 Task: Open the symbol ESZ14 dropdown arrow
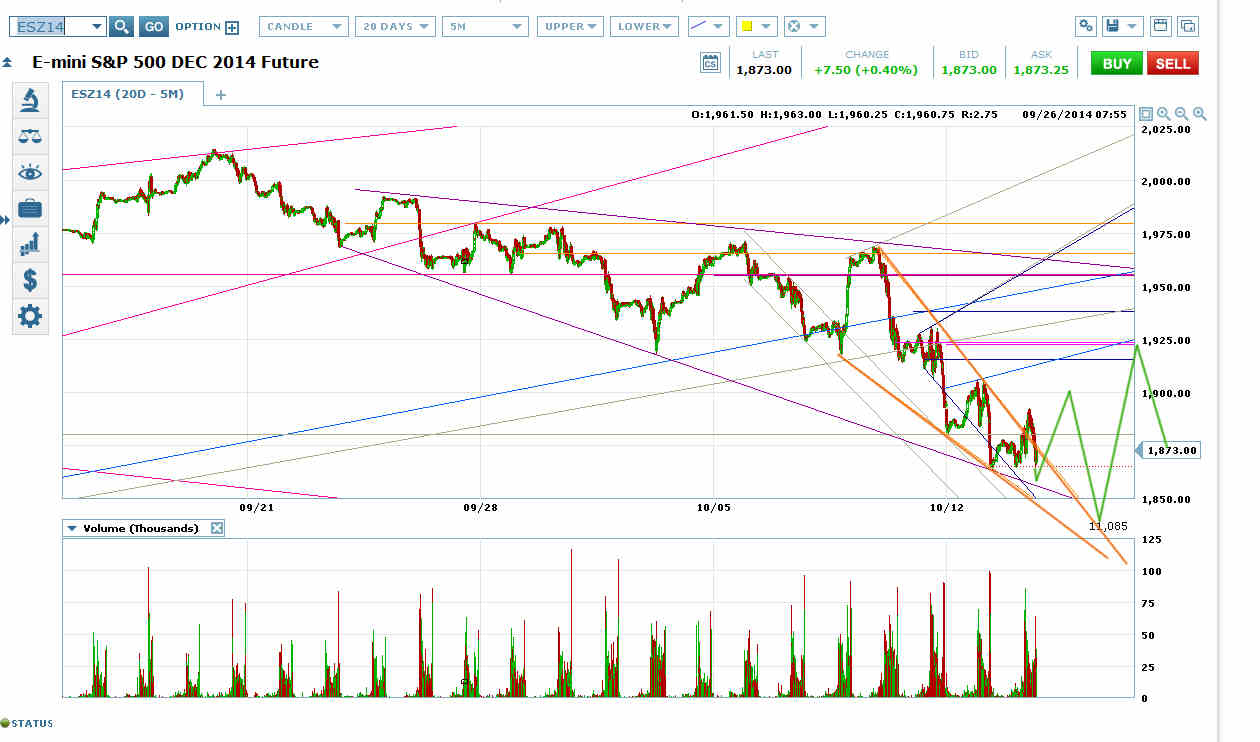tap(96, 27)
